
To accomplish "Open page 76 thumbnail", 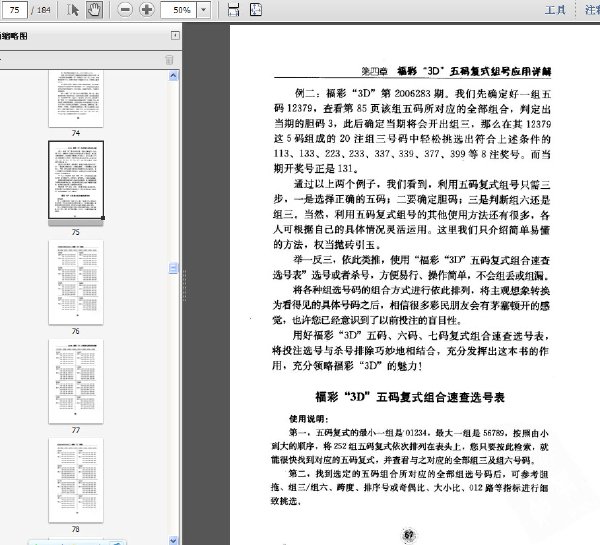I will point(76,282).
